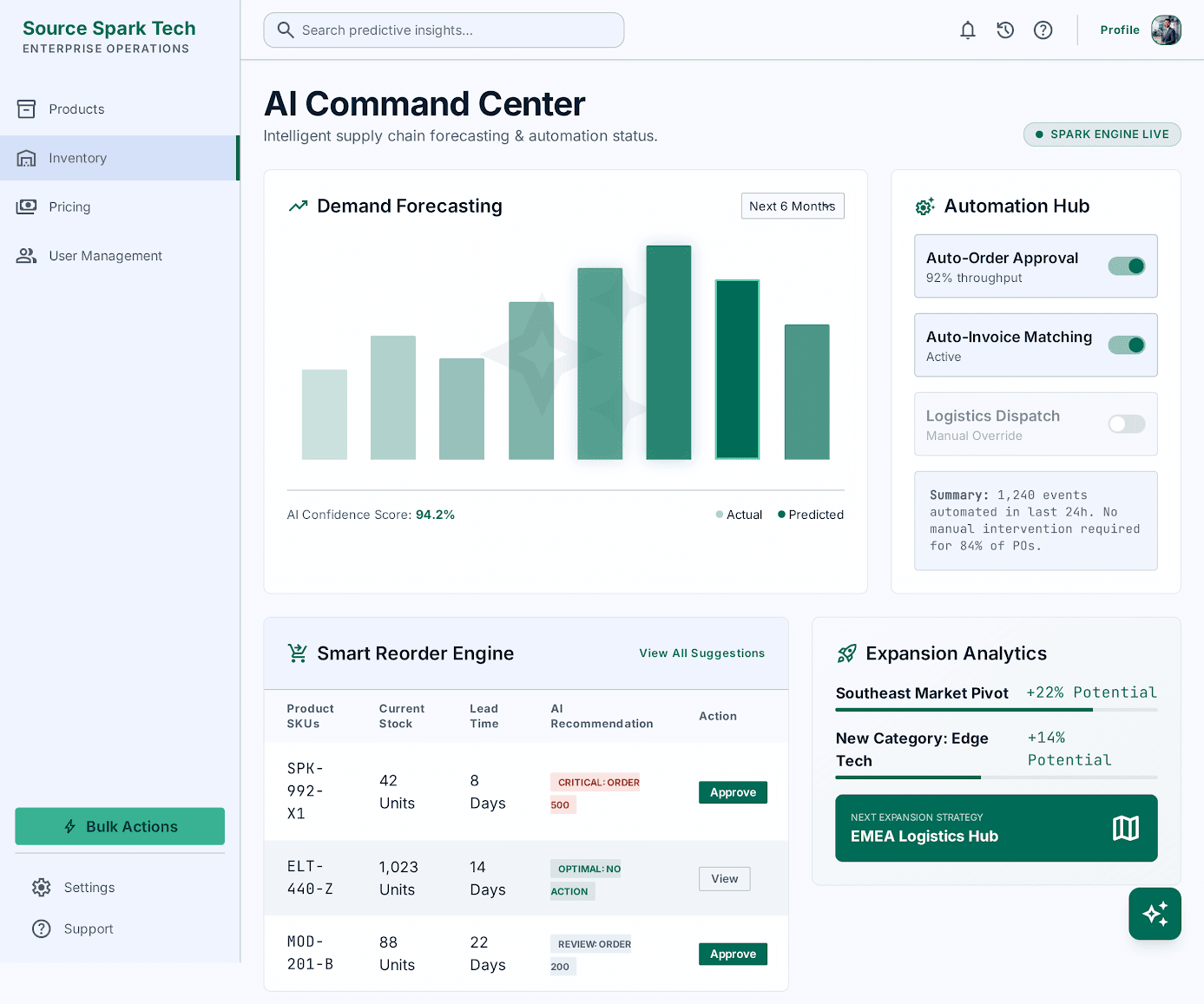
Task: Click the Bulk Actions button
Action: tap(120, 826)
